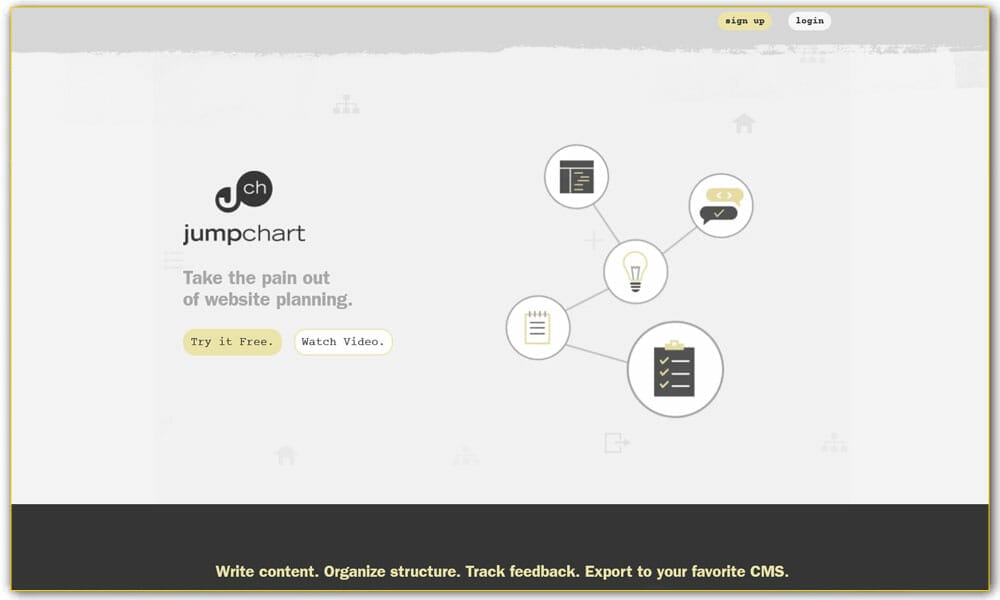Click the faint plus icon beside the lightbulb
Viewport: 1000px width, 600px height.
tap(593, 240)
